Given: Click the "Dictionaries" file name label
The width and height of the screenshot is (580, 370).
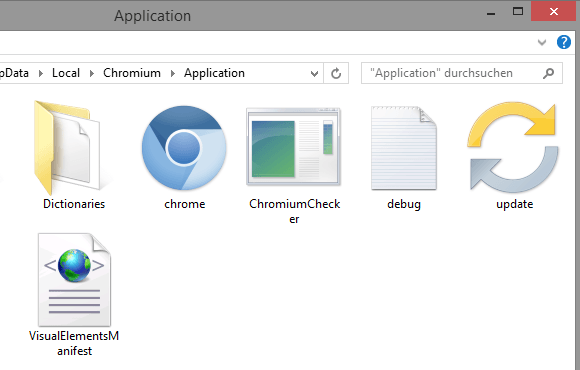Looking at the screenshot, I should click(74, 204).
